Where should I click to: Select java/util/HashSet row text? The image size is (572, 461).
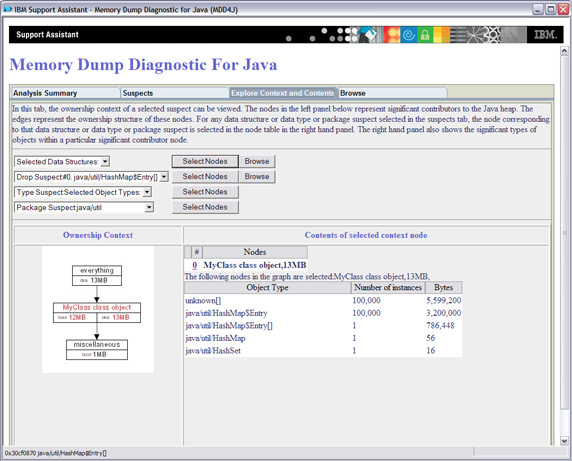213,351
